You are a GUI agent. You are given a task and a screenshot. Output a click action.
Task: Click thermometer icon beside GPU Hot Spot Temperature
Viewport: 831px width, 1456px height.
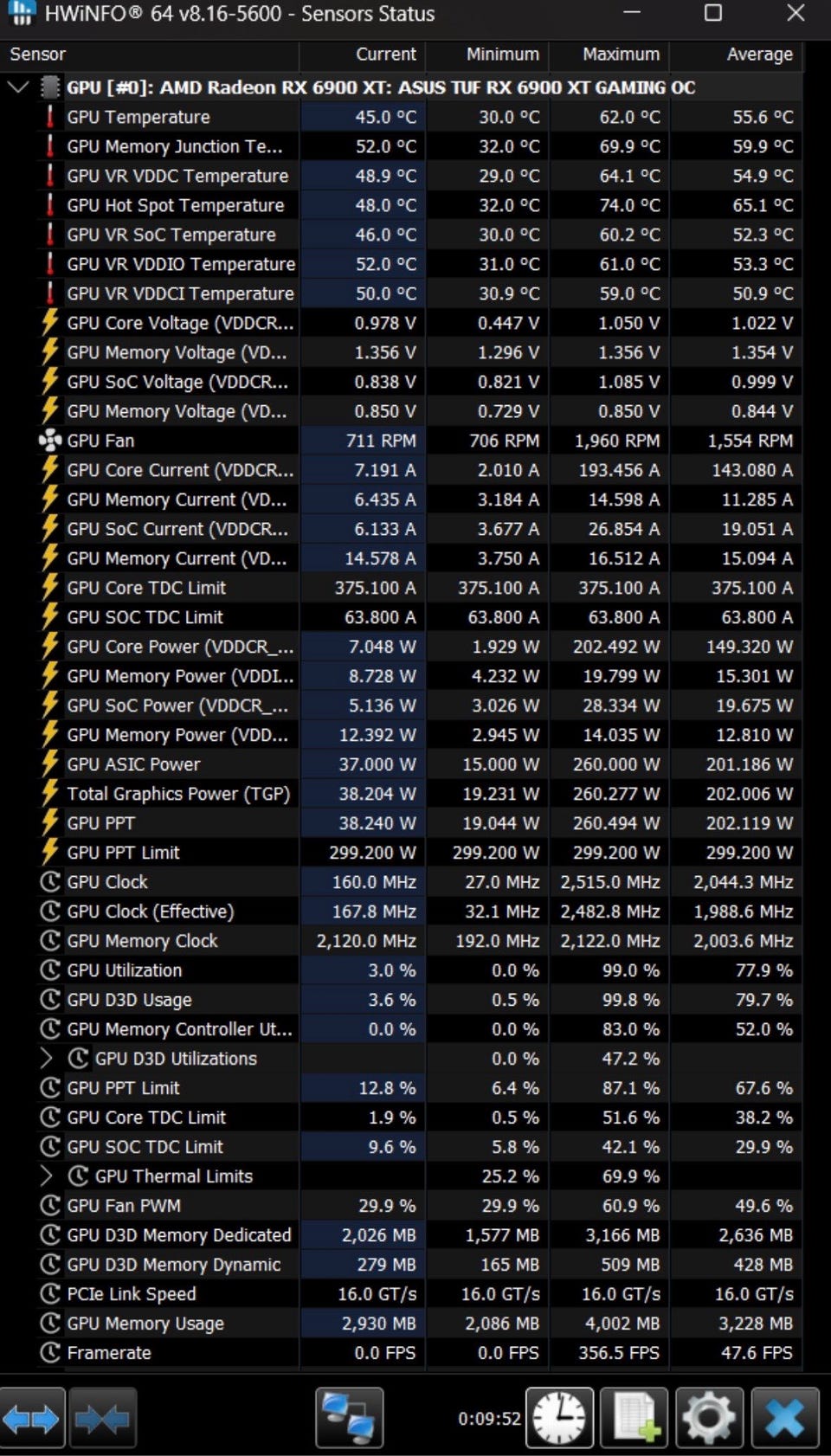(50, 205)
